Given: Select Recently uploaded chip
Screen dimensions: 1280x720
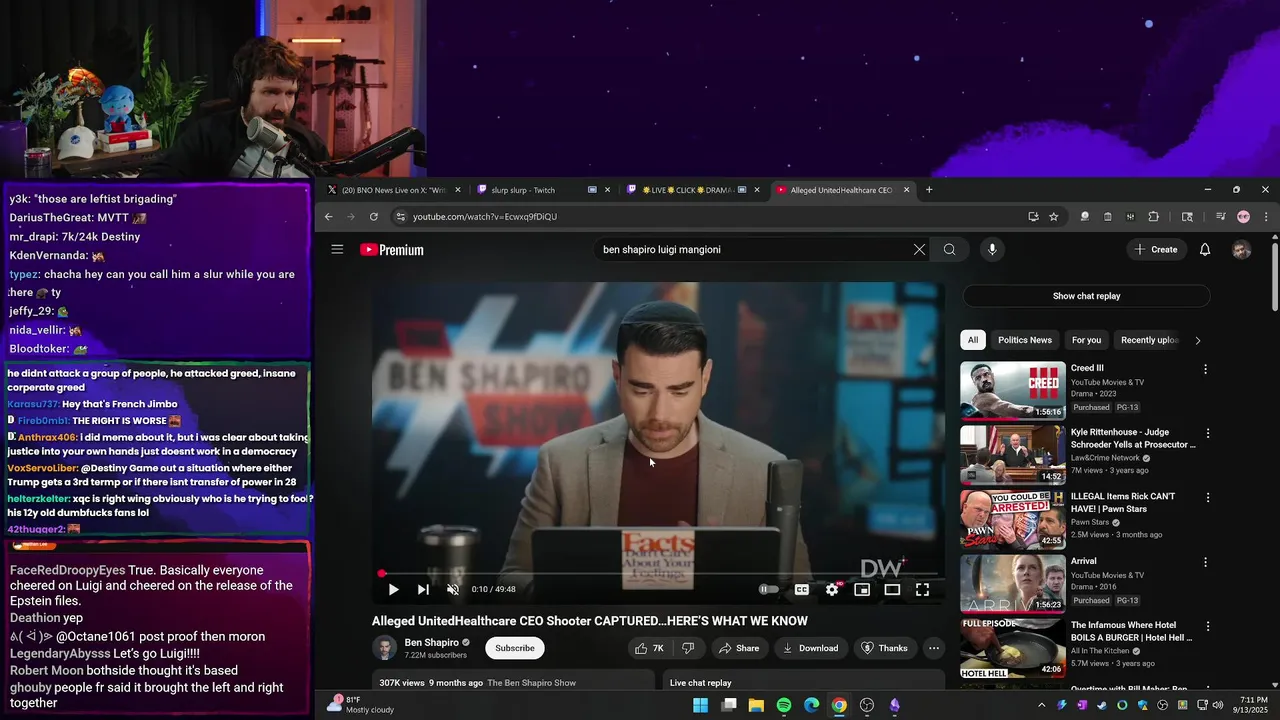Looking at the screenshot, I should (x=1149, y=340).
